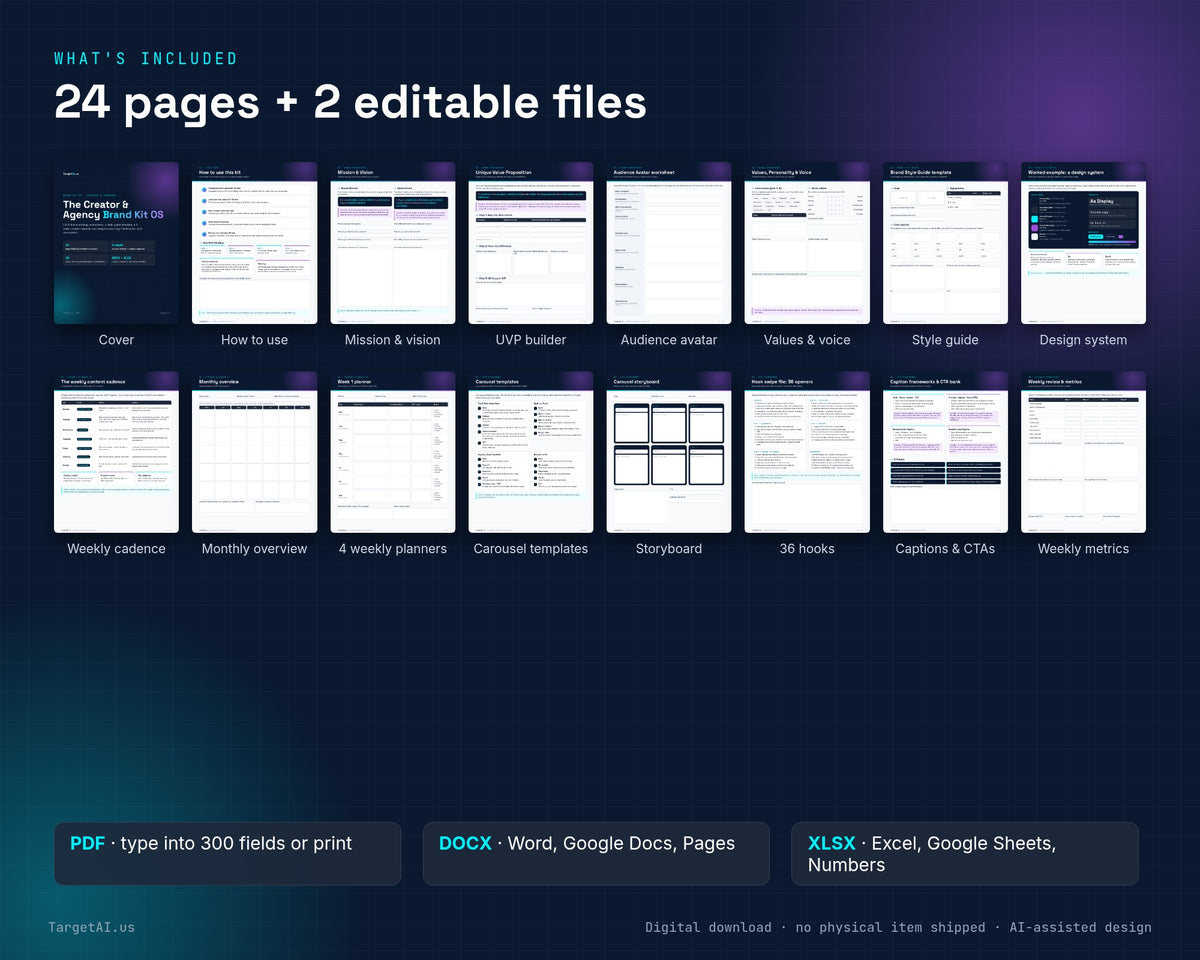The image size is (1200, 960).
Task: Open the Captions & CTAs page thumbnail
Action: point(945,452)
